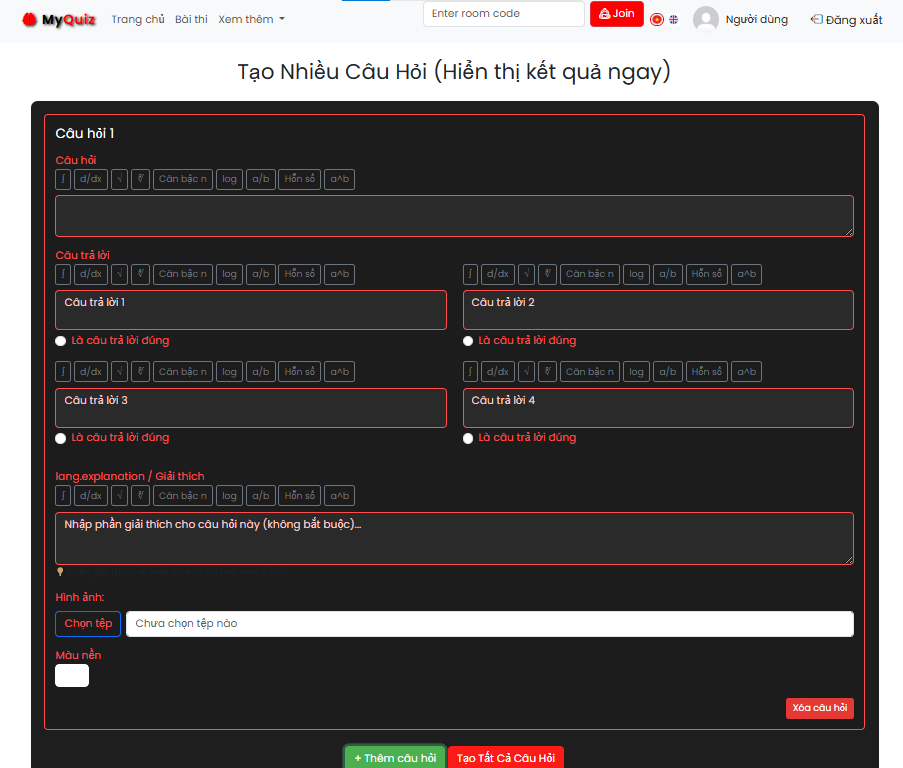Click the integral symbol button above the question field
The image size is (903, 768).
[x=63, y=180]
